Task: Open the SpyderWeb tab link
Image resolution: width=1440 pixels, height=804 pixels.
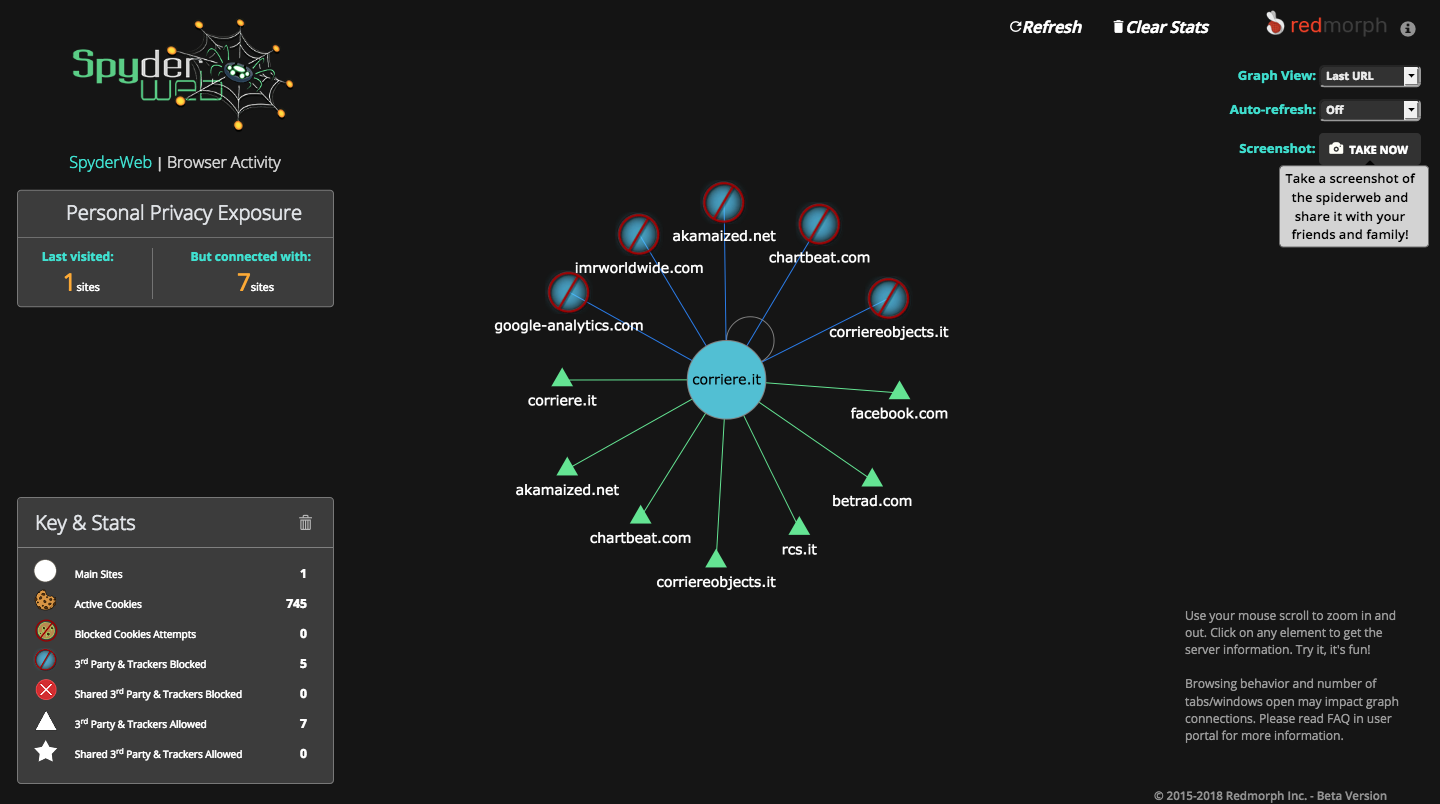Action: (x=110, y=162)
